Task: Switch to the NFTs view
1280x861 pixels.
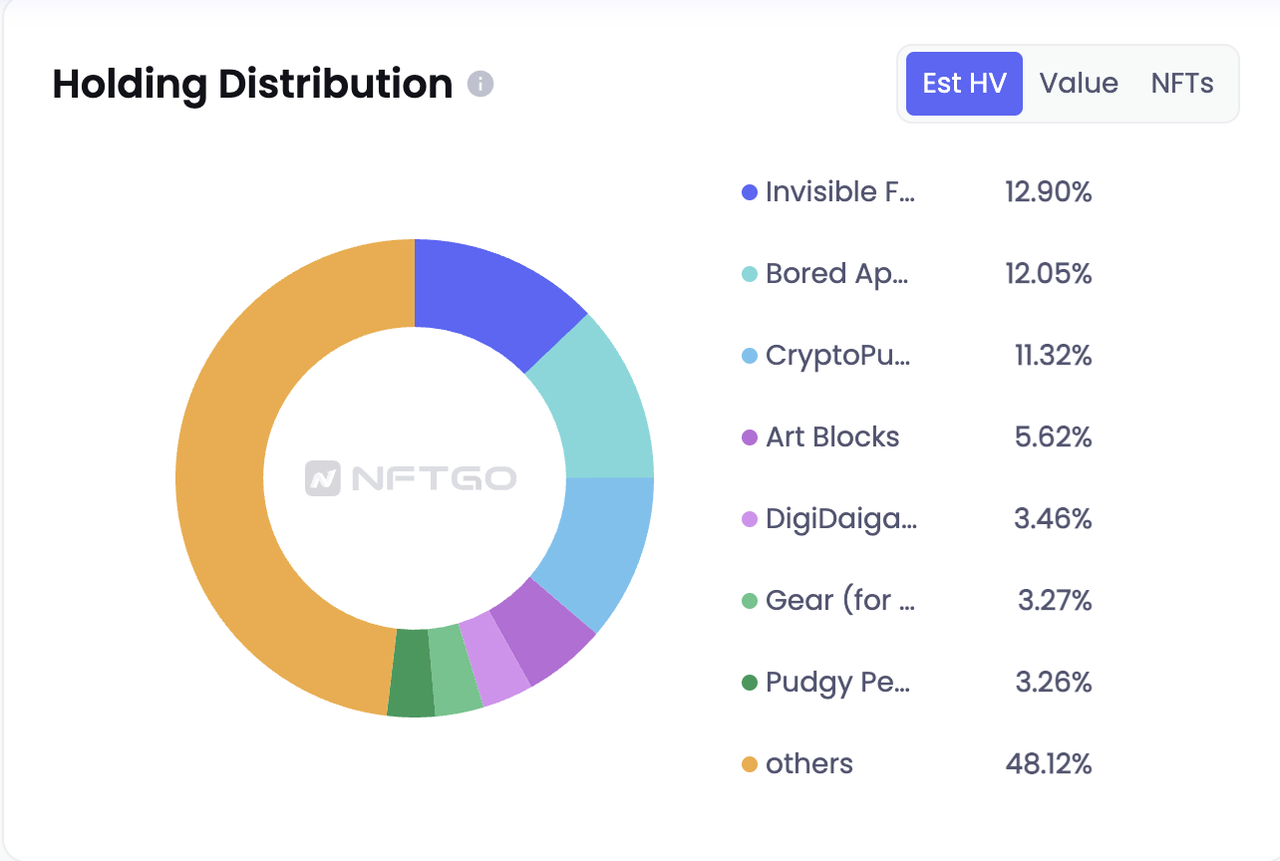Action: pos(1181,83)
